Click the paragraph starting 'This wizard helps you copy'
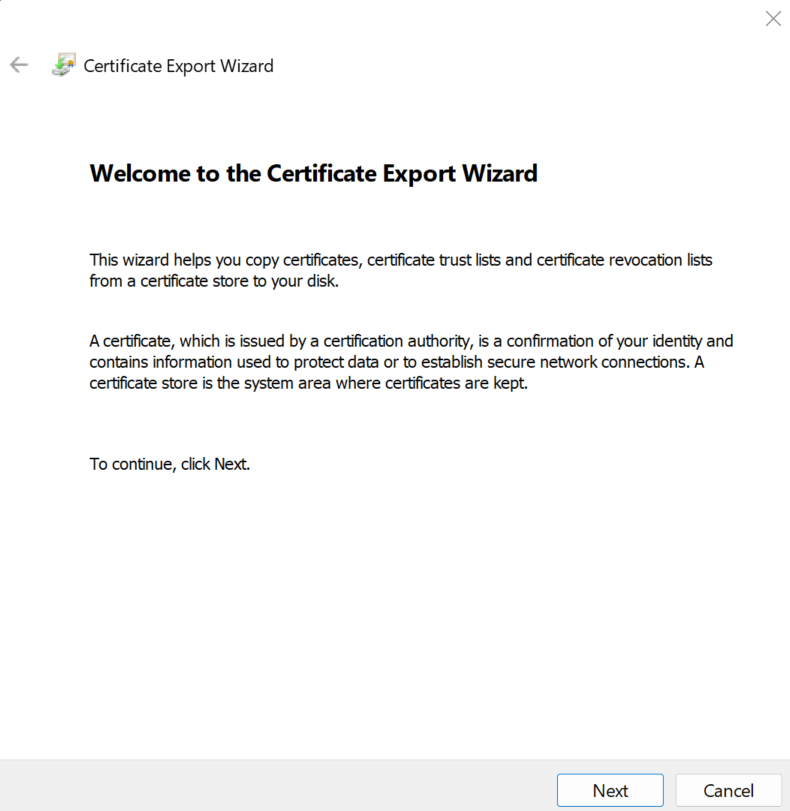Screen dimensions: 790x811 (x=401, y=270)
